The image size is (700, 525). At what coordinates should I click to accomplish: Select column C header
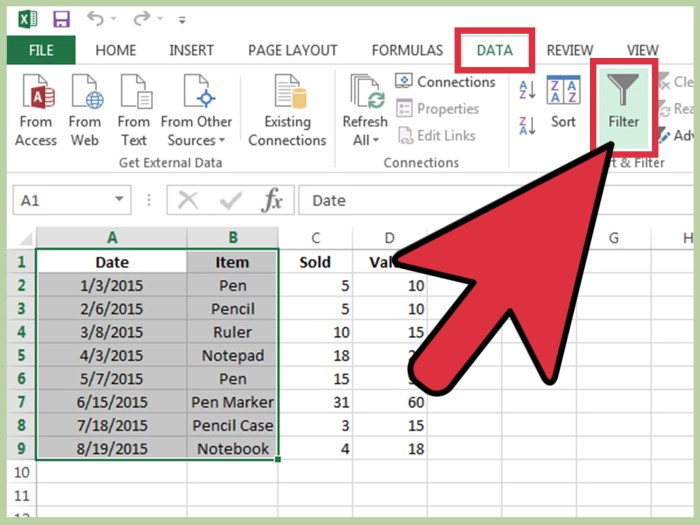(316, 238)
